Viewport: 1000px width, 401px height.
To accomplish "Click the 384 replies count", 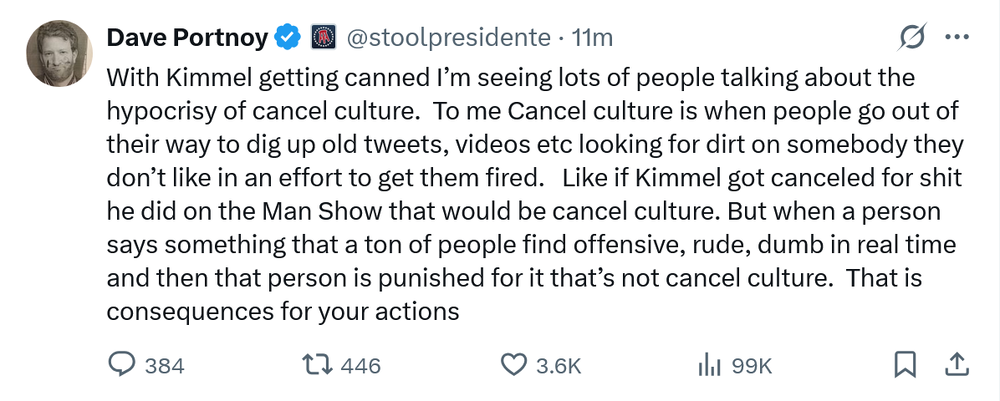I will [165, 366].
